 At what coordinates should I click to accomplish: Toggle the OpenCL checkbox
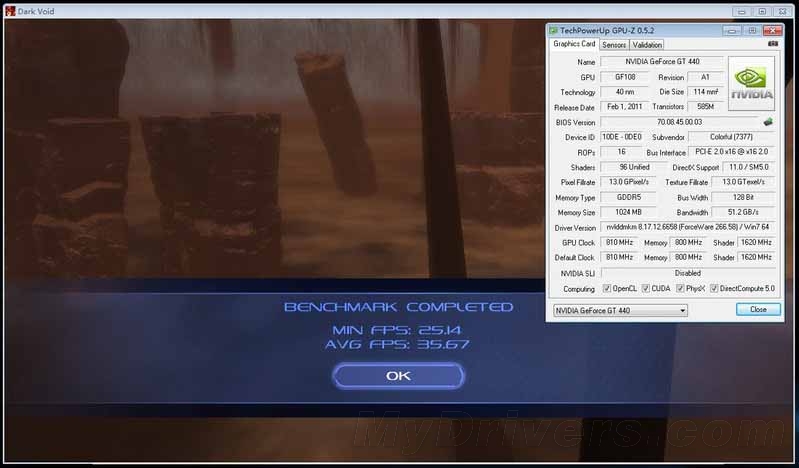pyautogui.click(x=606, y=289)
